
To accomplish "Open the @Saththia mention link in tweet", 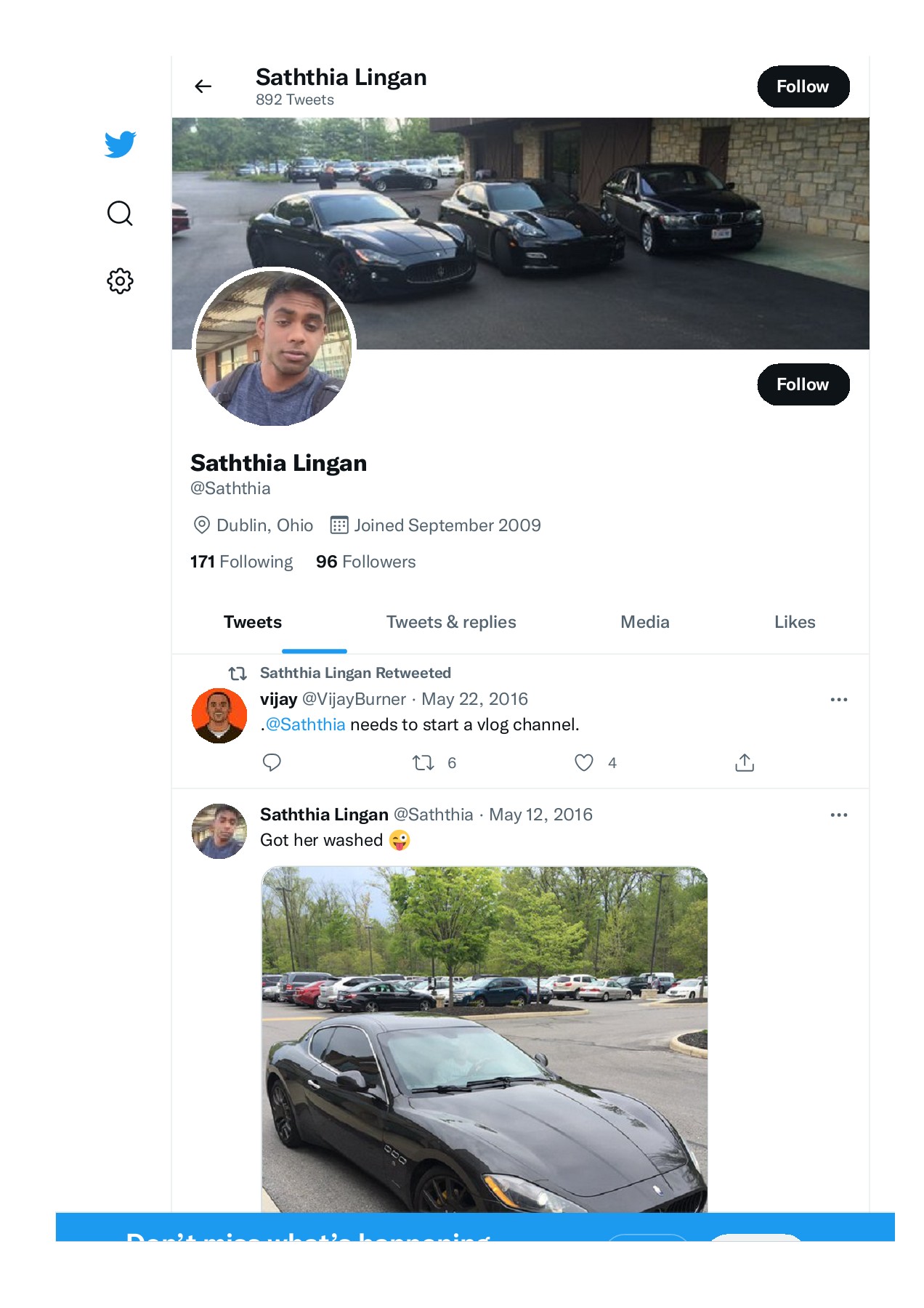I will point(305,724).
